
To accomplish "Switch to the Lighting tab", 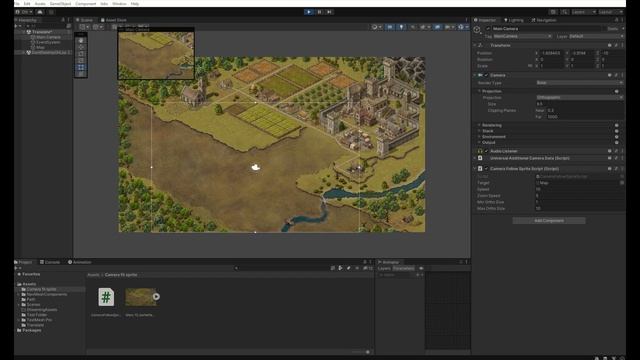I will [x=513, y=20].
